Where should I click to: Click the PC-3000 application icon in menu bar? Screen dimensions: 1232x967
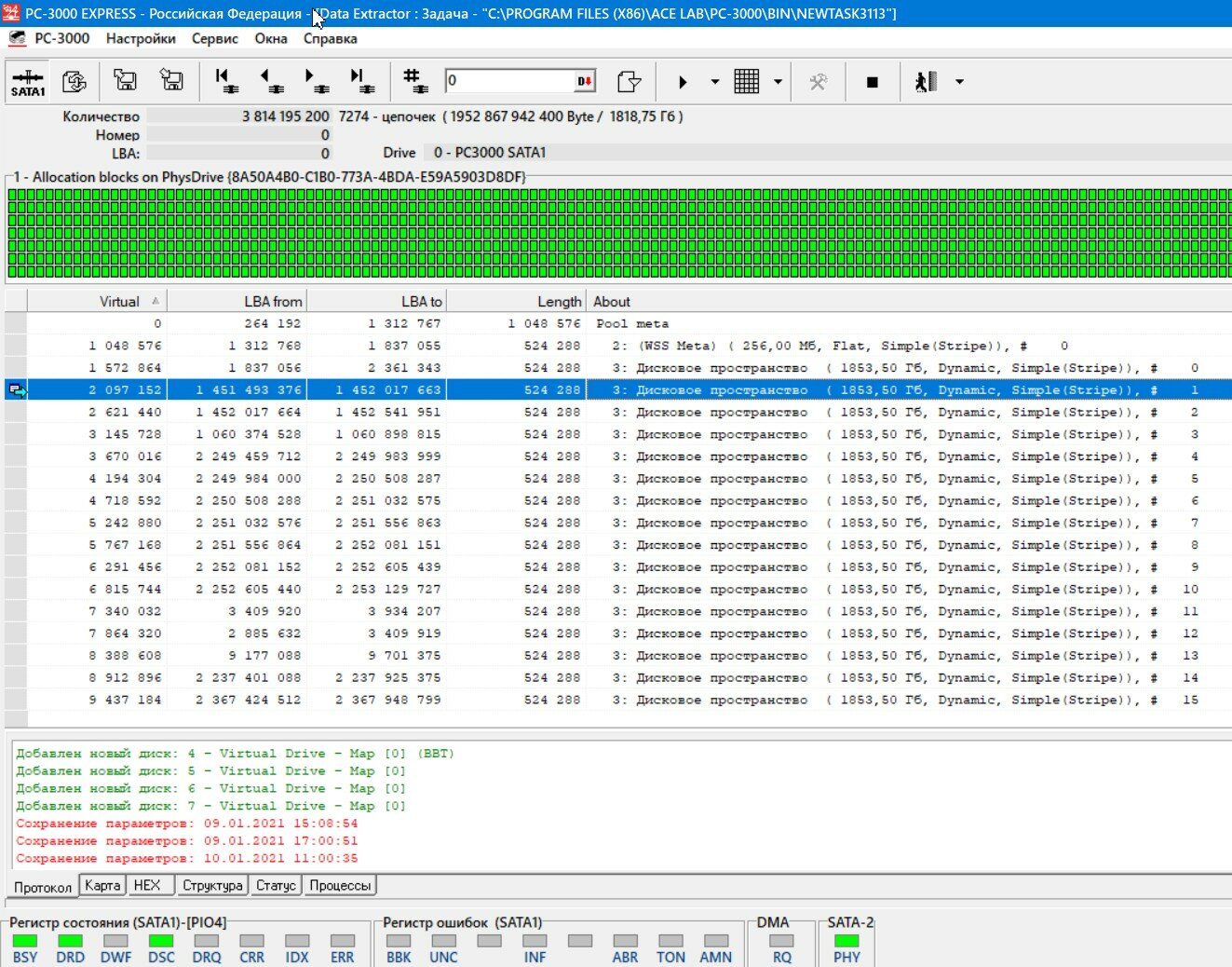[x=16, y=38]
